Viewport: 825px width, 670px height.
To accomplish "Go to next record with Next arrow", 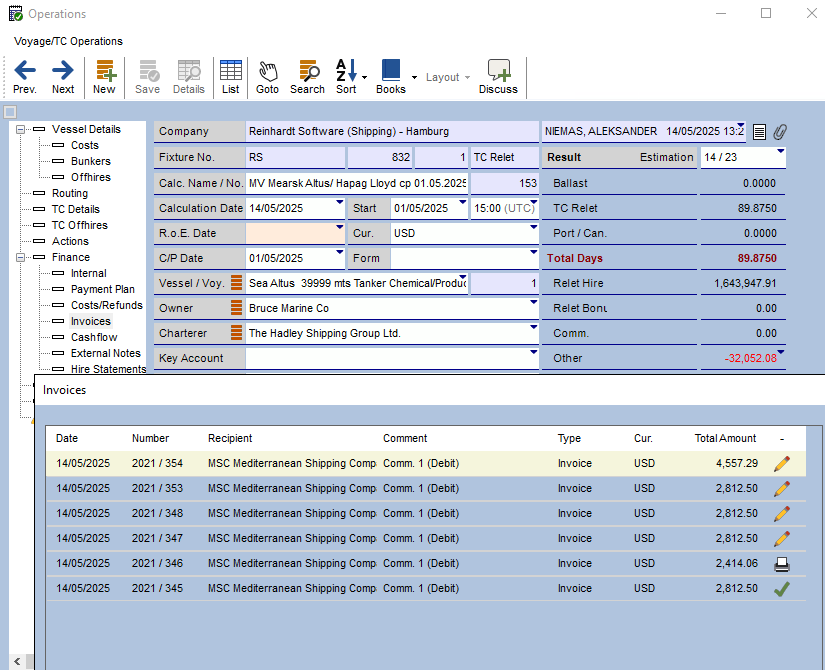I will click(x=63, y=77).
